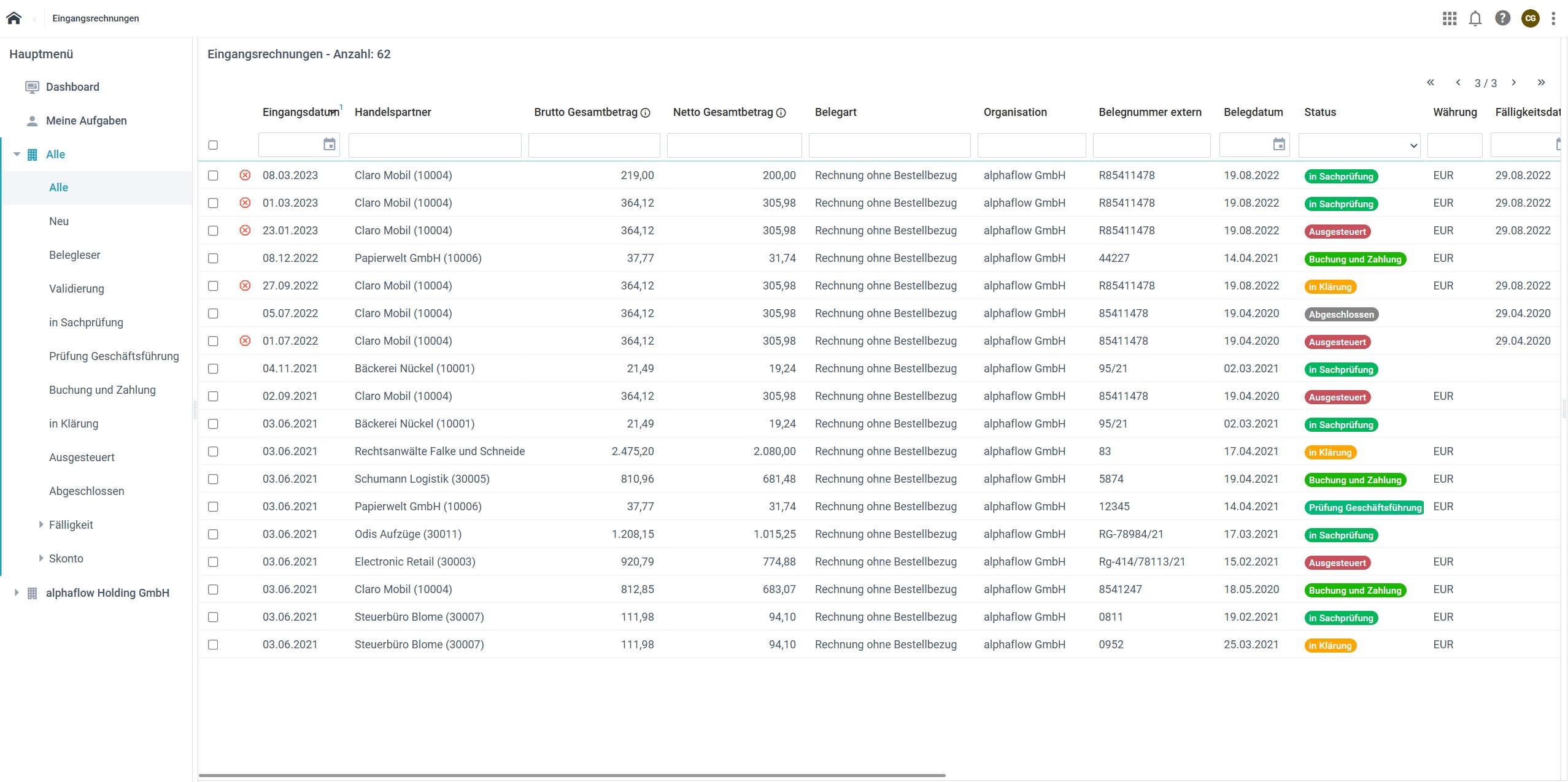Viewport: 1568px width, 782px height.
Task: Open the apps grid menu icon
Action: point(1450,18)
